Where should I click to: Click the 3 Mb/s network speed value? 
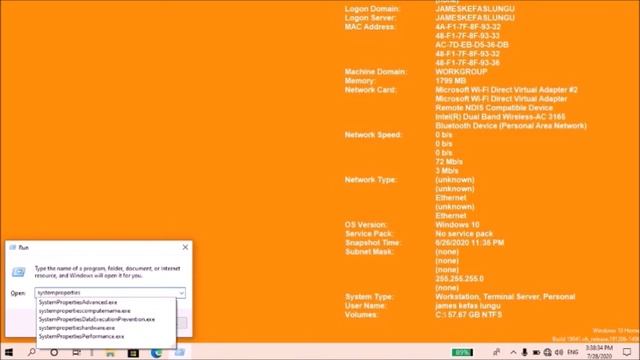pyautogui.click(x=447, y=171)
